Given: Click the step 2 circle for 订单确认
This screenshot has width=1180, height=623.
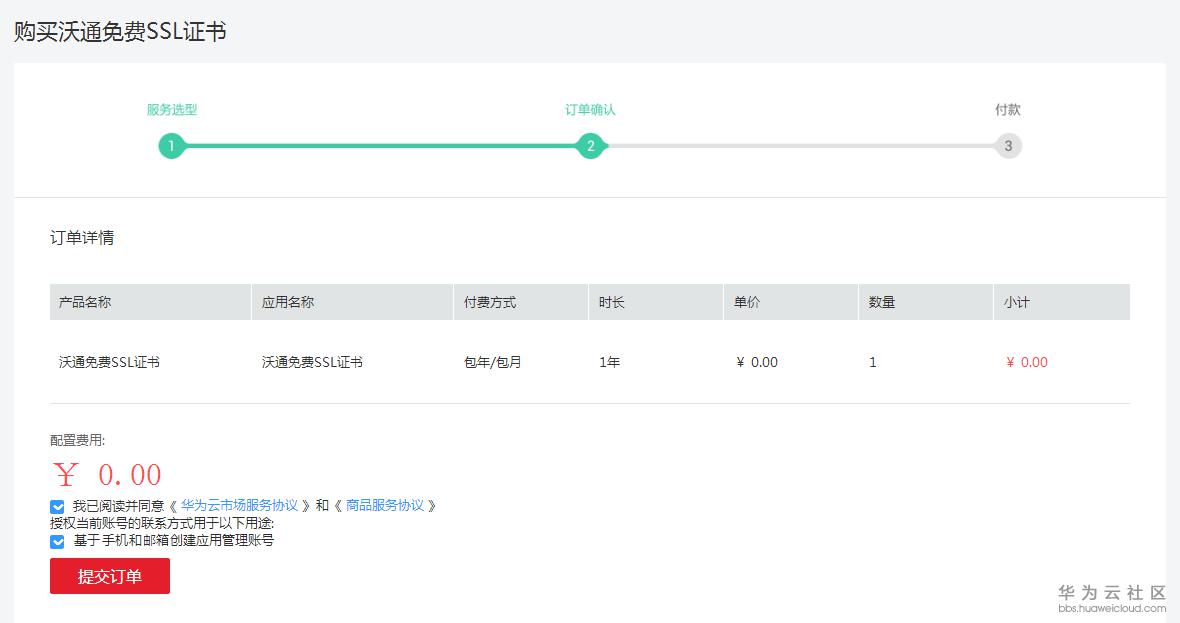Looking at the screenshot, I should click(591, 146).
